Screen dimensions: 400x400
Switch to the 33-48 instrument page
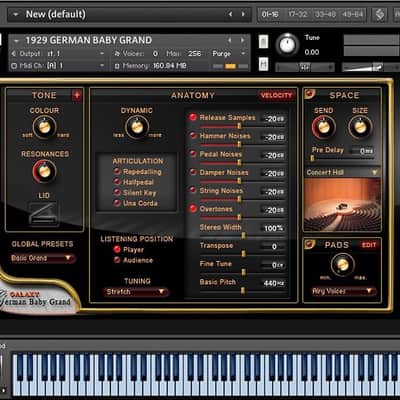click(324, 14)
